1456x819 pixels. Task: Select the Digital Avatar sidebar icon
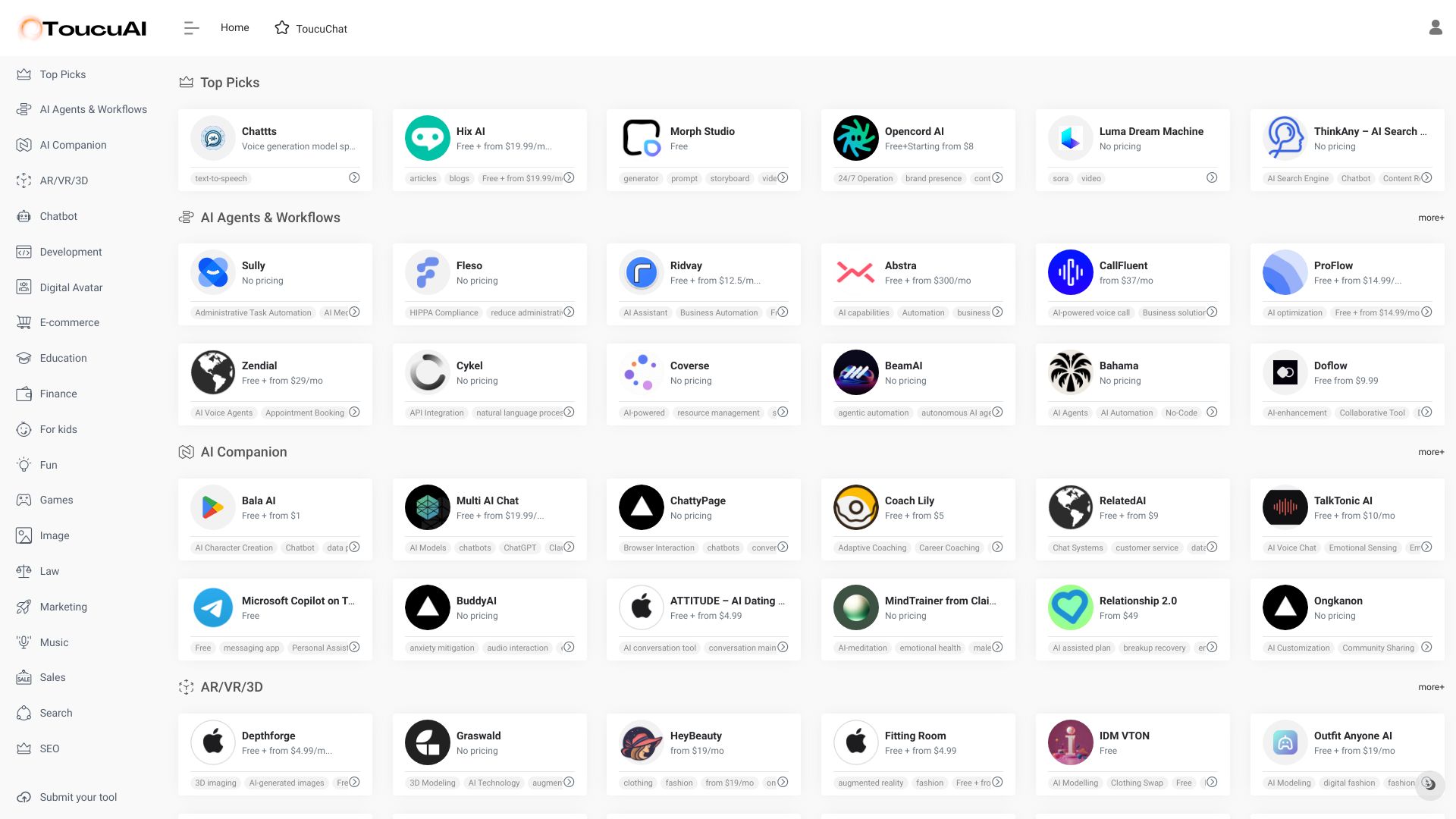point(24,287)
